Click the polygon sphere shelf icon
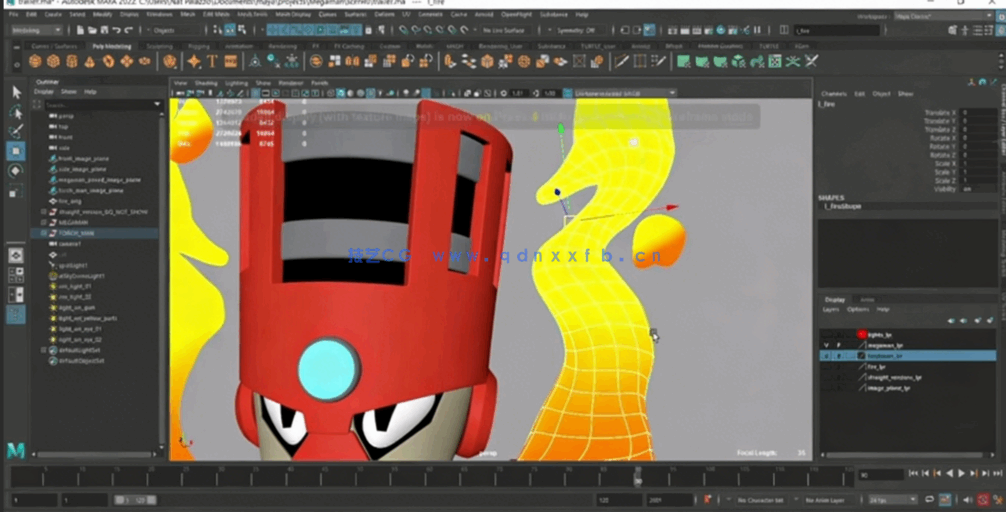This screenshot has height=512, width=1006. [37, 62]
